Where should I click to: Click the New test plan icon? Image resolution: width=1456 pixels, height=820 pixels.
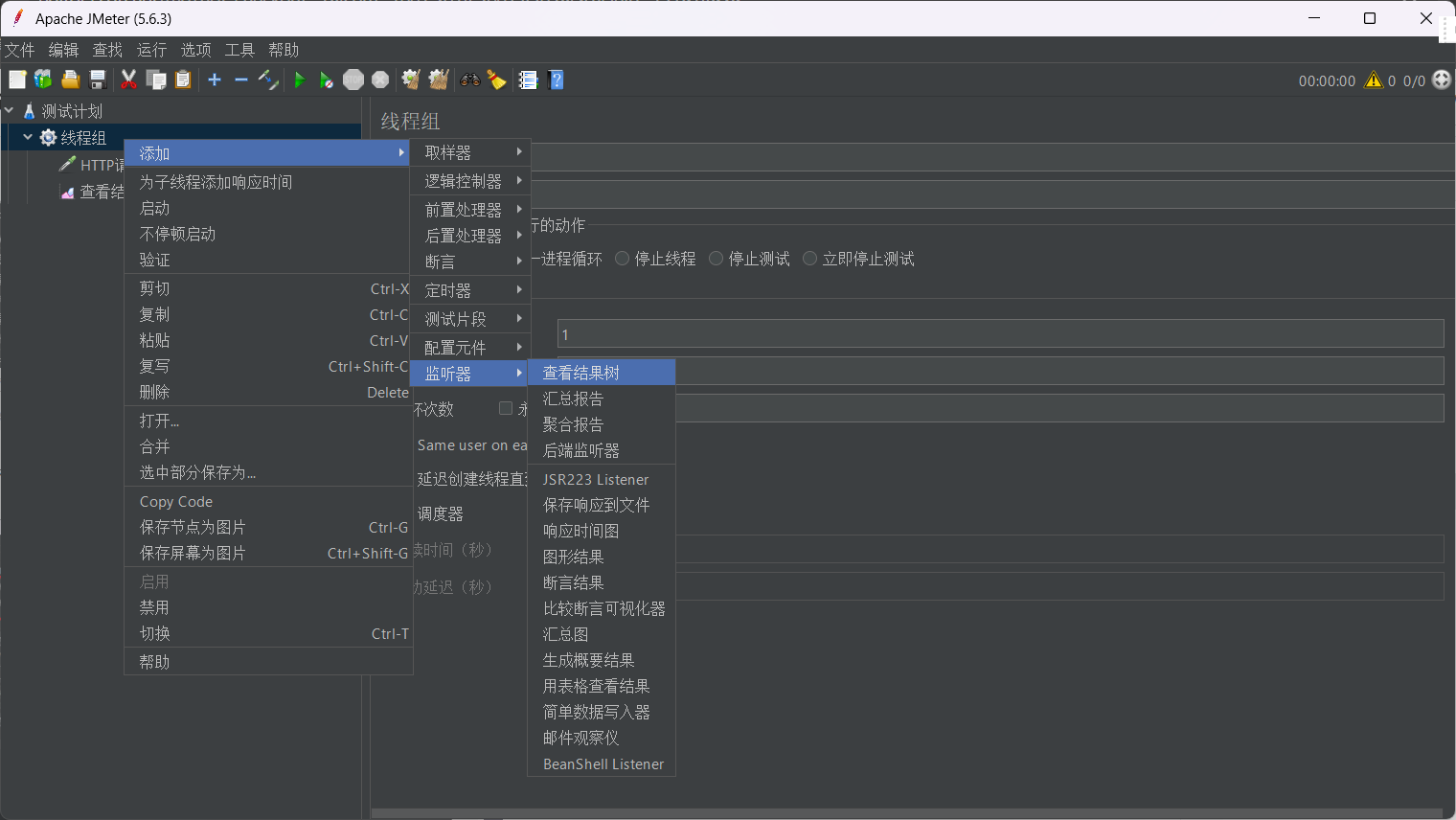click(17, 80)
